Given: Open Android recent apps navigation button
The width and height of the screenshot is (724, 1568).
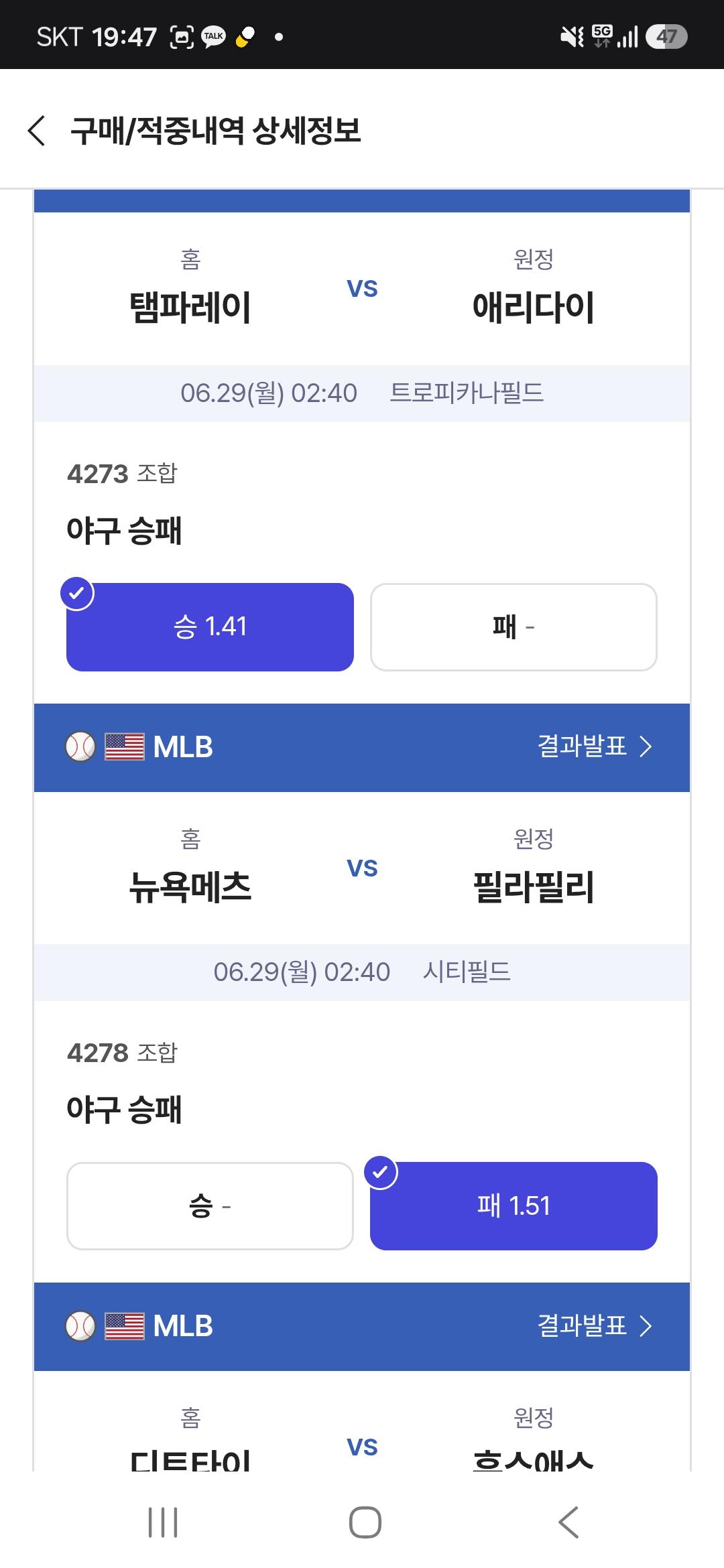Looking at the screenshot, I should [162, 1522].
